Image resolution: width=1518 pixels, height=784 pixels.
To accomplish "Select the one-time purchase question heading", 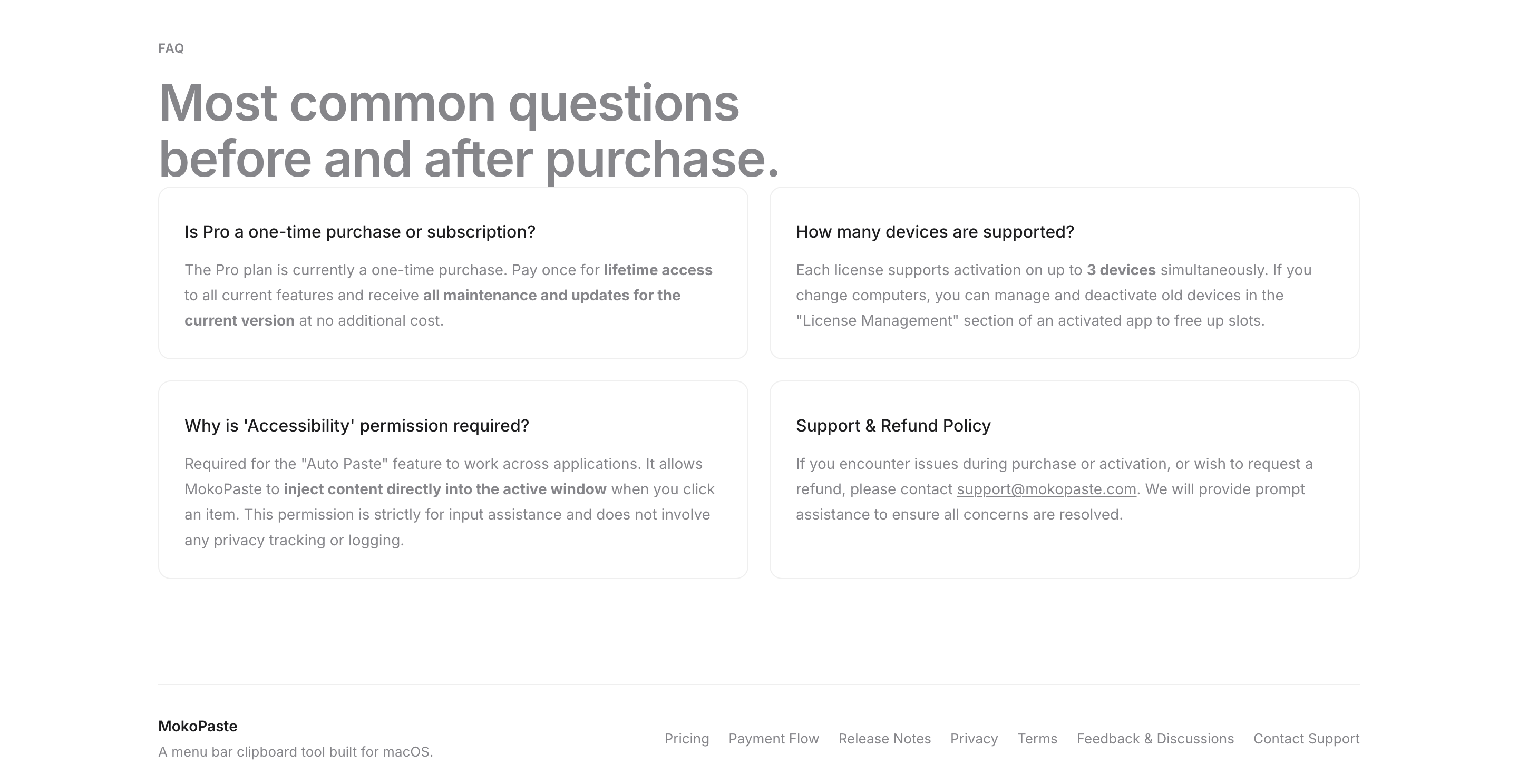I will pos(360,232).
